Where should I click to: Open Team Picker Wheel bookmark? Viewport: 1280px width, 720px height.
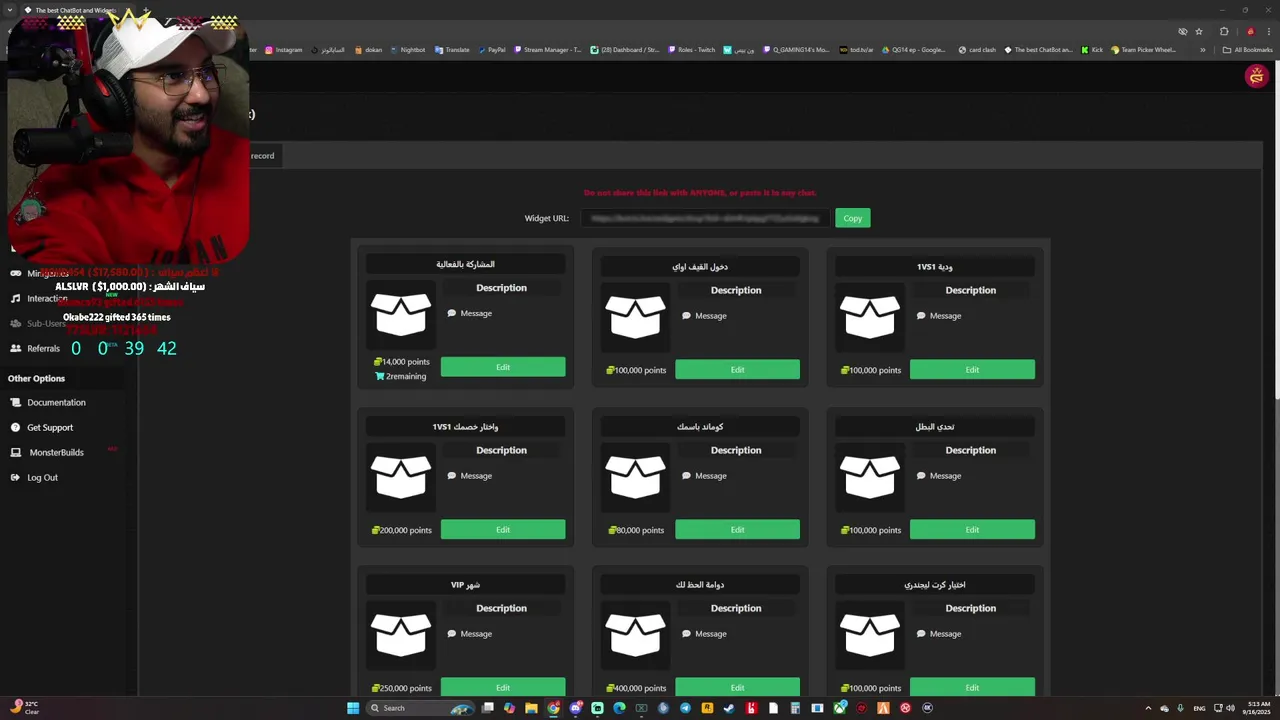tap(1143, 50)
